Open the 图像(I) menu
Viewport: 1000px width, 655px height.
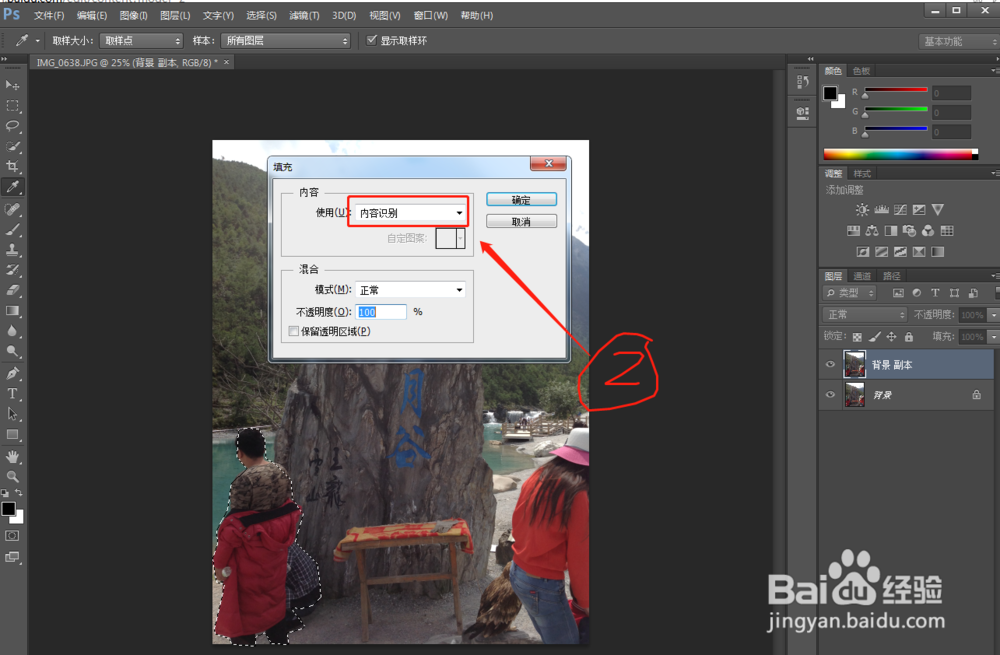tap(133, 15)
